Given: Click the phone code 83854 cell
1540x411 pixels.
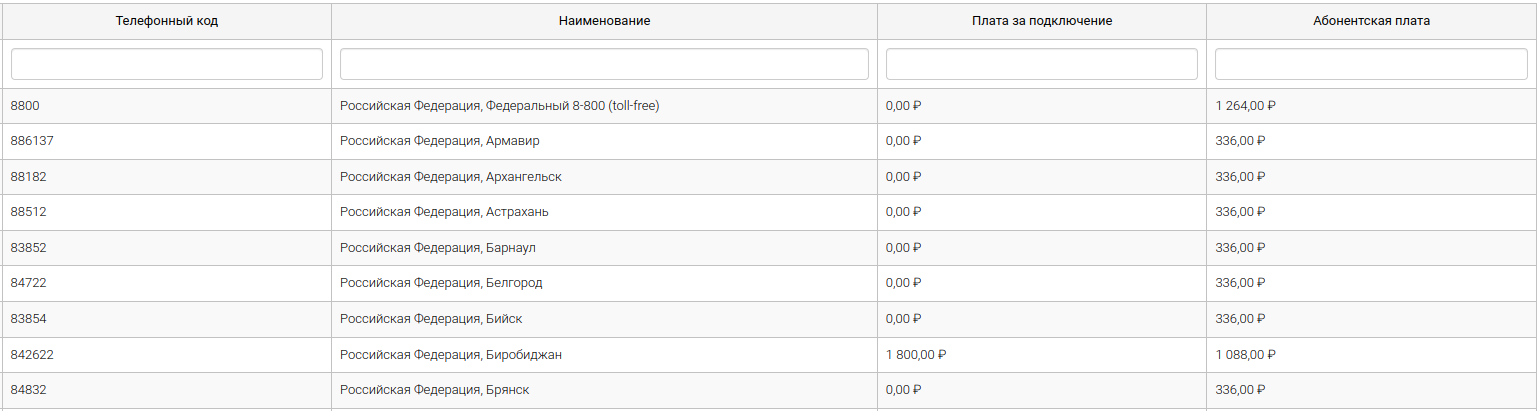Looking at the screenshot, I should [29, 319].
